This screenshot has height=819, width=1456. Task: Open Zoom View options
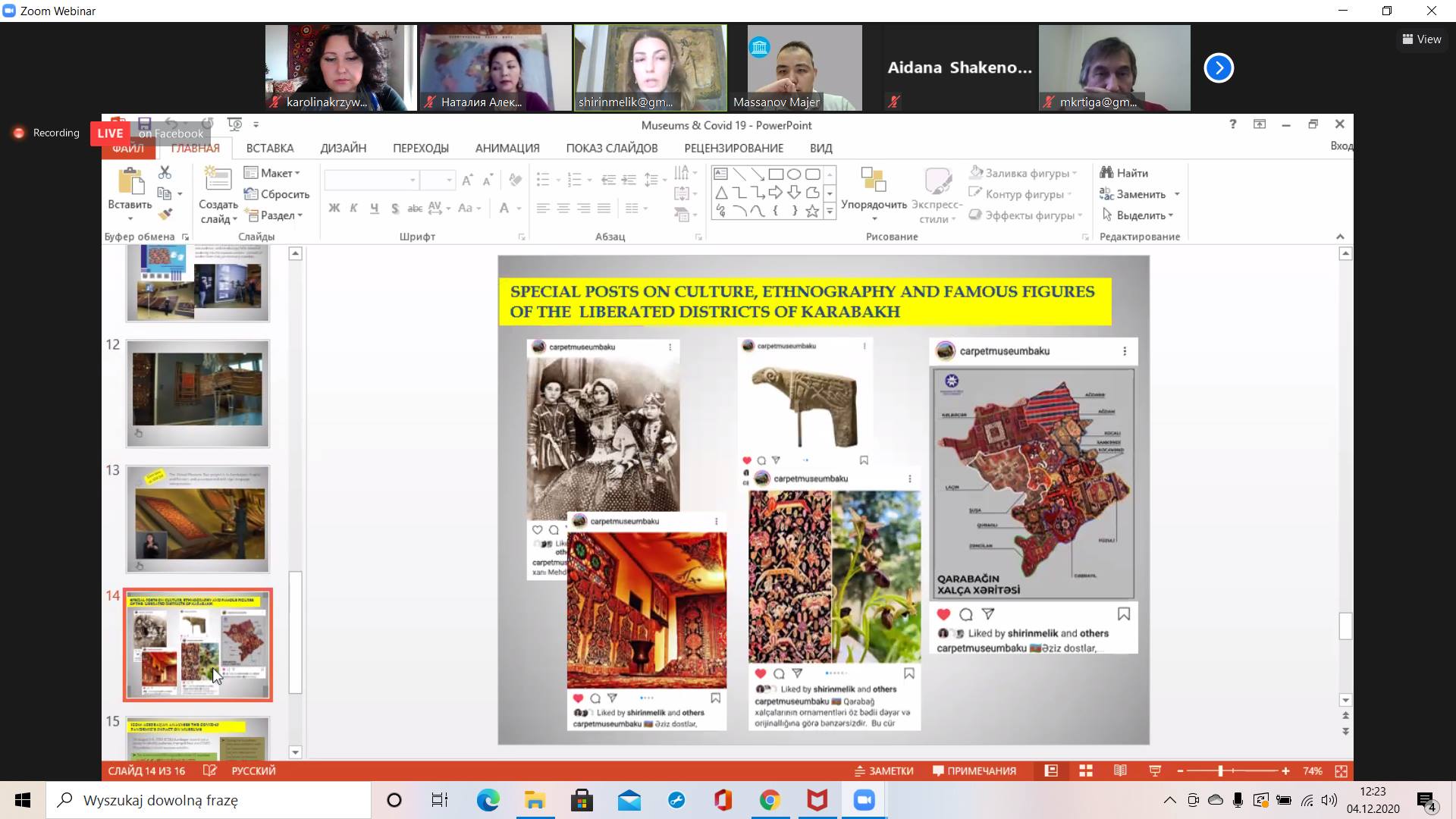coord(1422,39)
